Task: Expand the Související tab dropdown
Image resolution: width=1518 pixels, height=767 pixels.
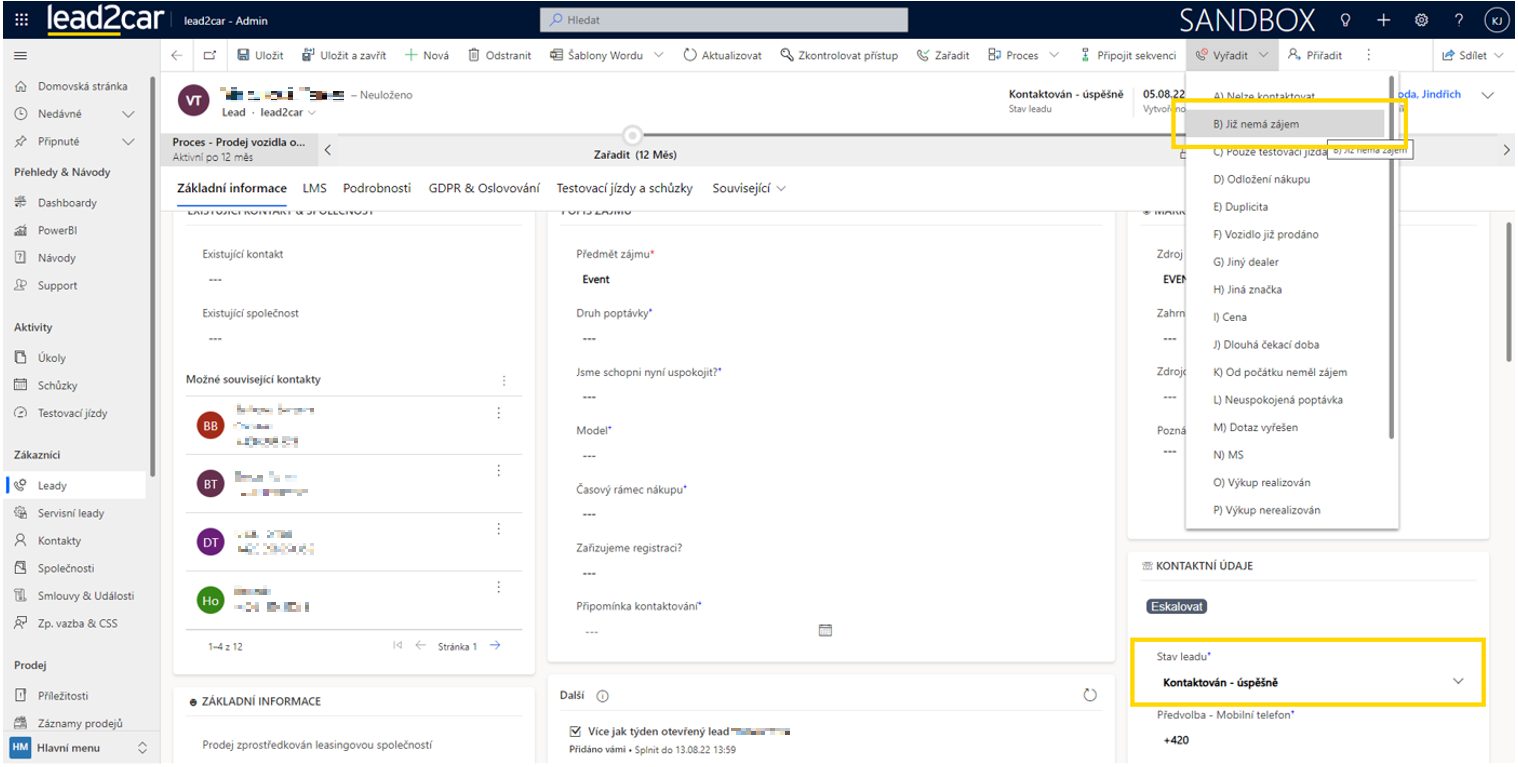Action: coord(780,188)
